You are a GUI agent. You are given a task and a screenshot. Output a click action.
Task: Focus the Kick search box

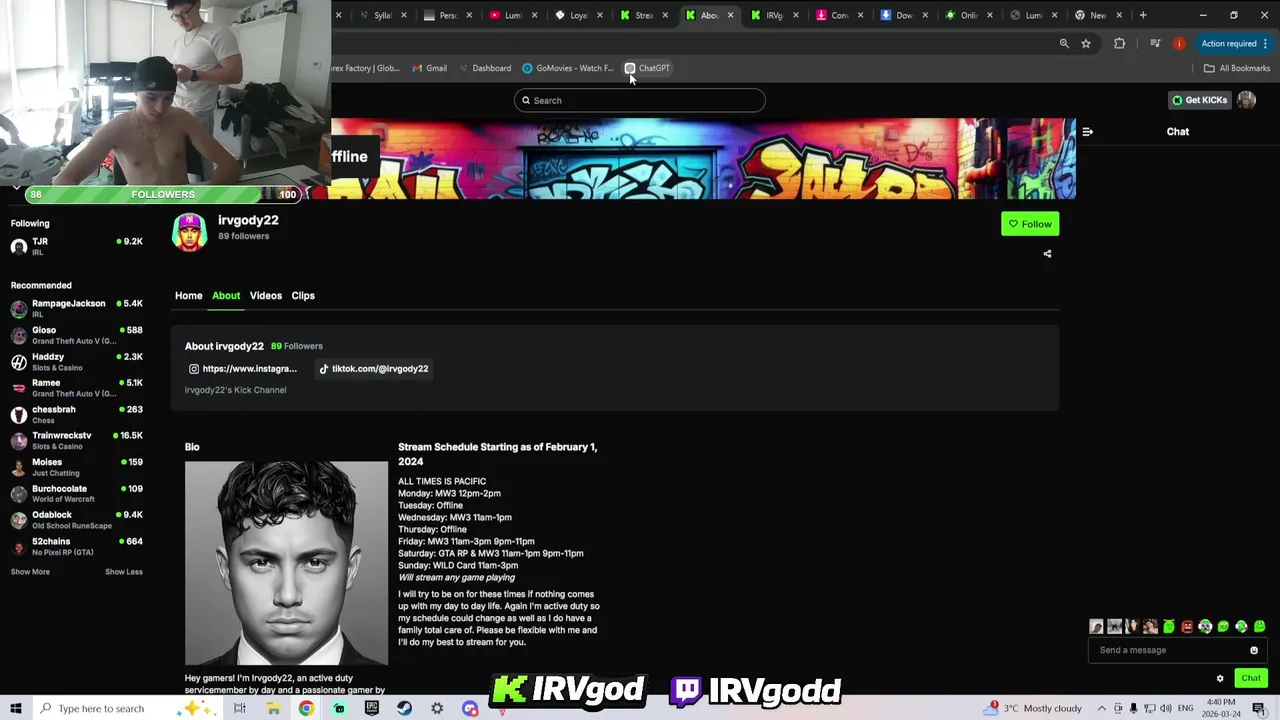click(x=640, y=100)
